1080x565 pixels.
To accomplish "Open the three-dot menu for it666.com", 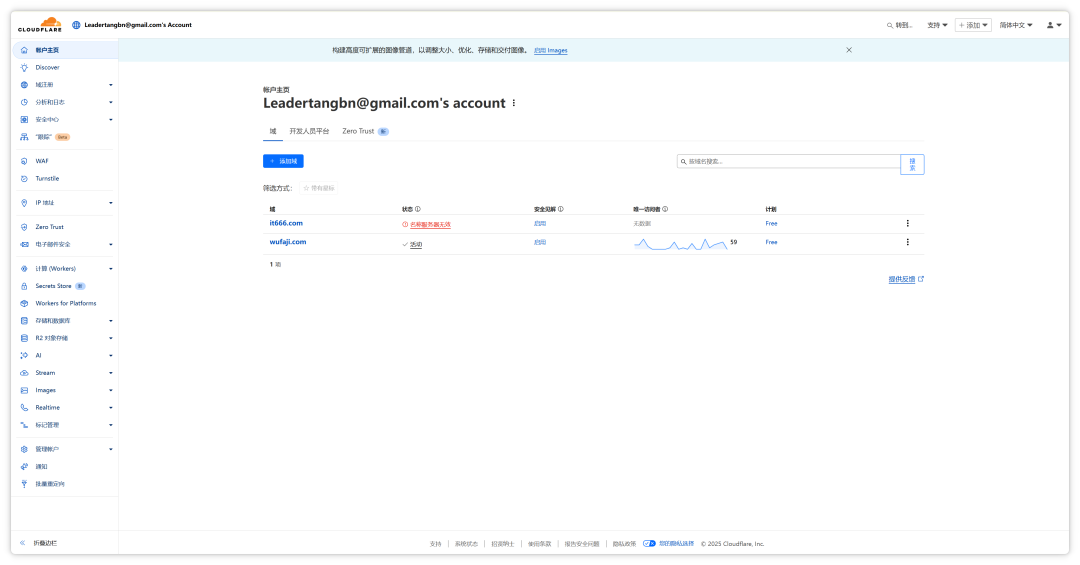I will (x=907, y=223).
